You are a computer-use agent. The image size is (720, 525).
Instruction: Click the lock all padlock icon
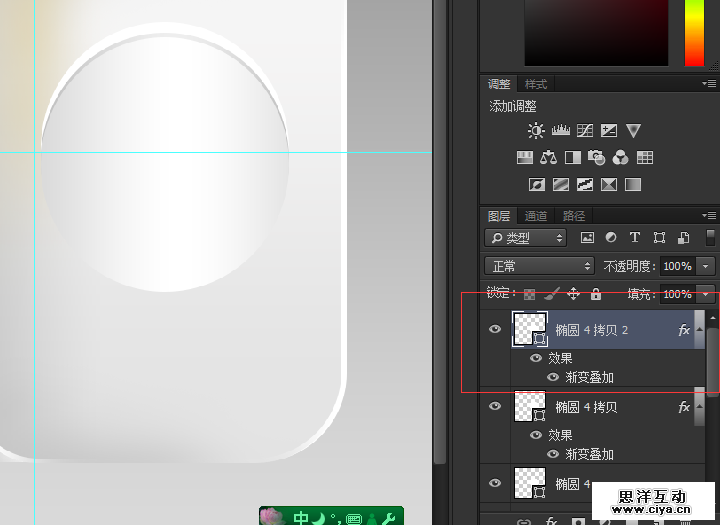(596, 294)
